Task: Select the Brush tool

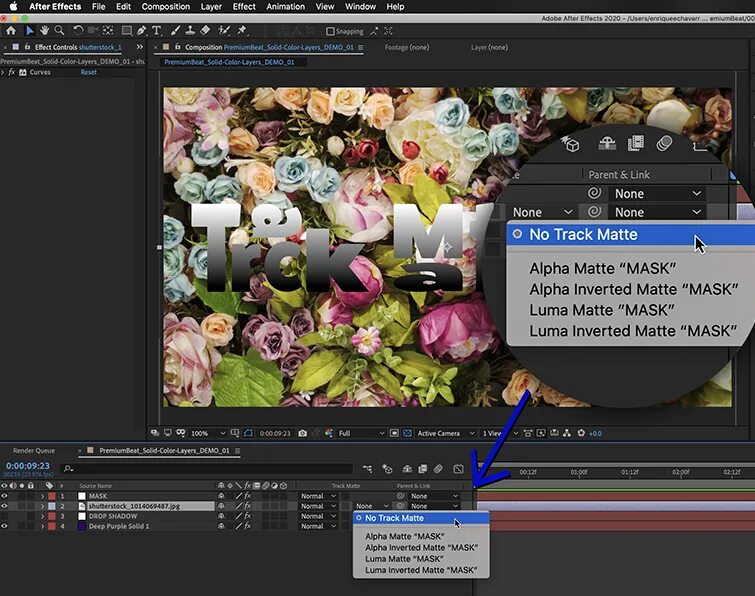Action: point(175,31)
